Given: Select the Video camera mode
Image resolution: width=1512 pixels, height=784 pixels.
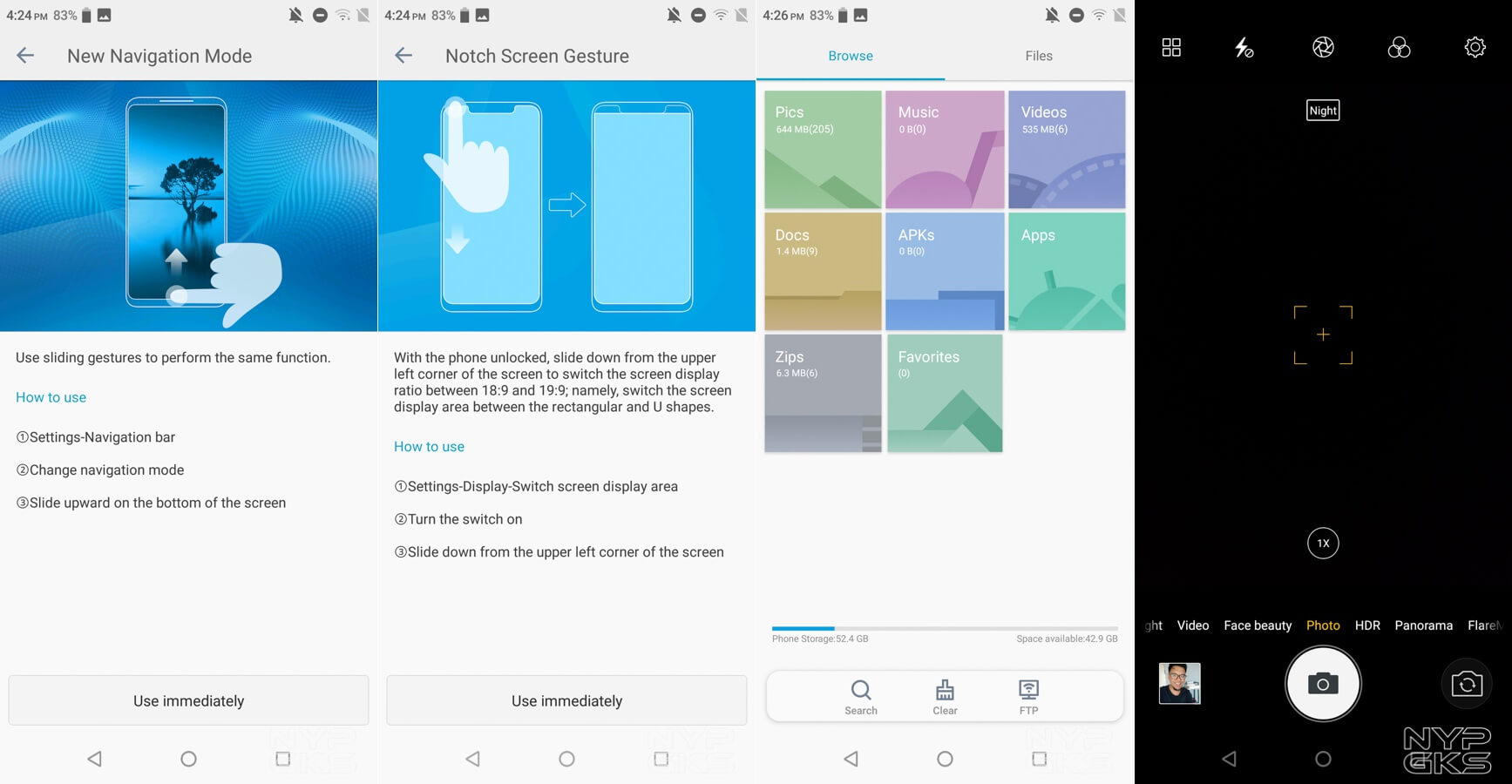Looking at the screenshot, I should click(x=1192, y=625).
